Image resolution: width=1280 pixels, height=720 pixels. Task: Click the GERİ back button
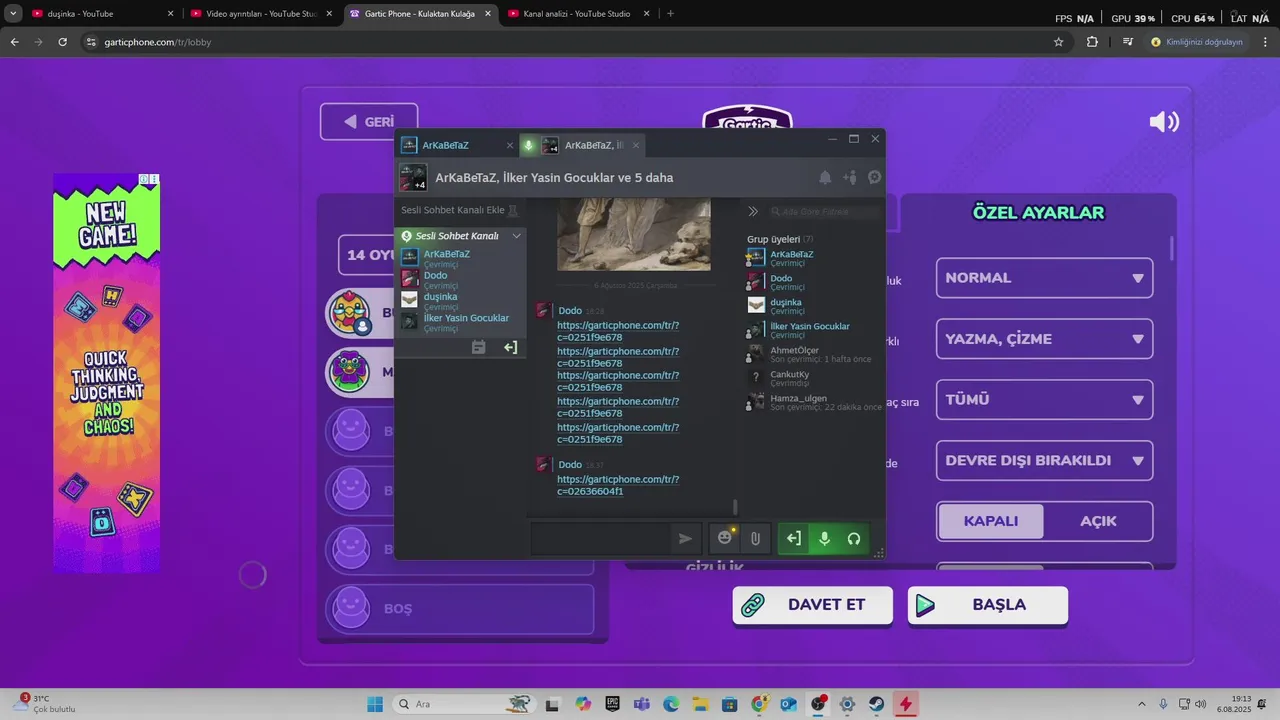369,122
